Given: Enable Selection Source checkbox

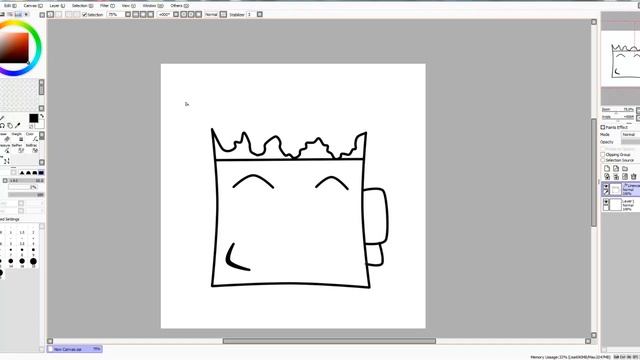Looking at the screenshot, I should (x=602, y=160).
